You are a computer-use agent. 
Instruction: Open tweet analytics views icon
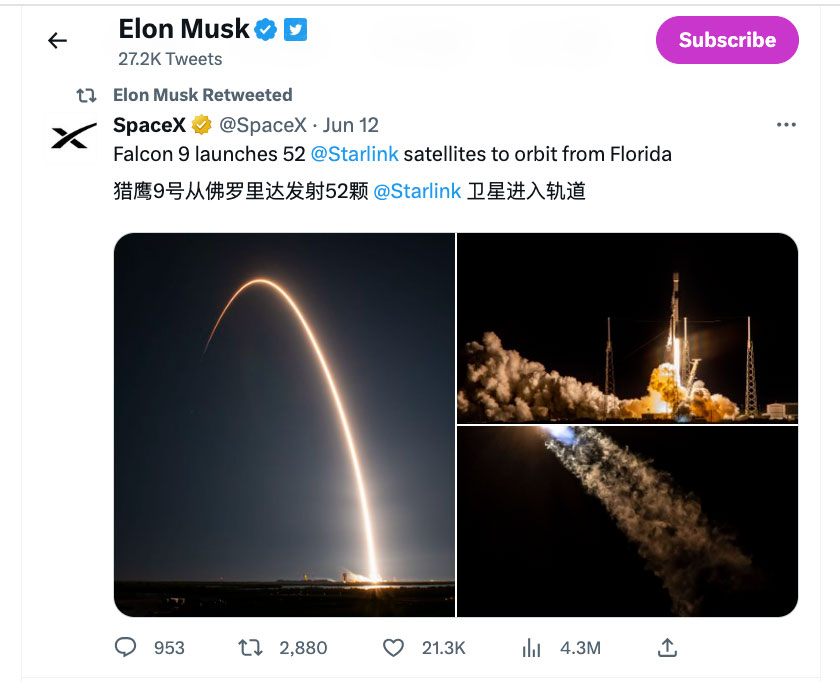[531, 648]
